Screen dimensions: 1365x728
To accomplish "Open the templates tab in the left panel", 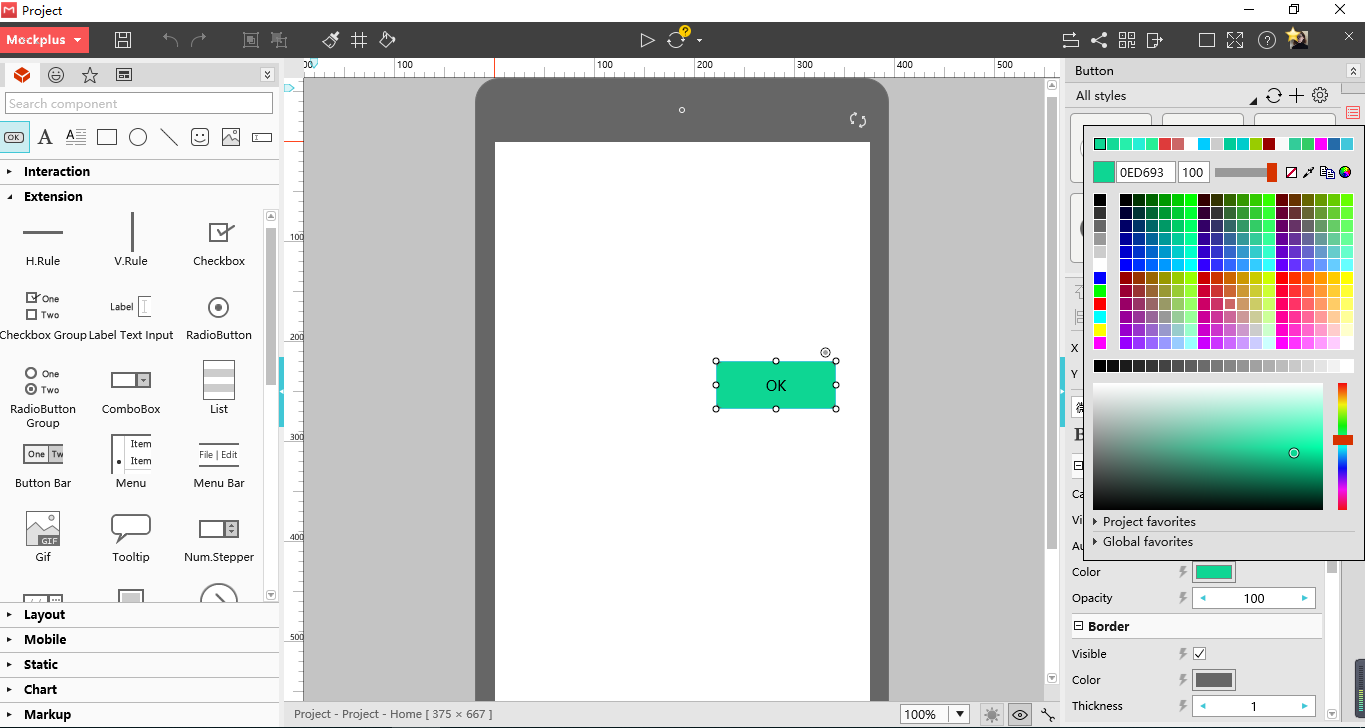I will point(124,75).
